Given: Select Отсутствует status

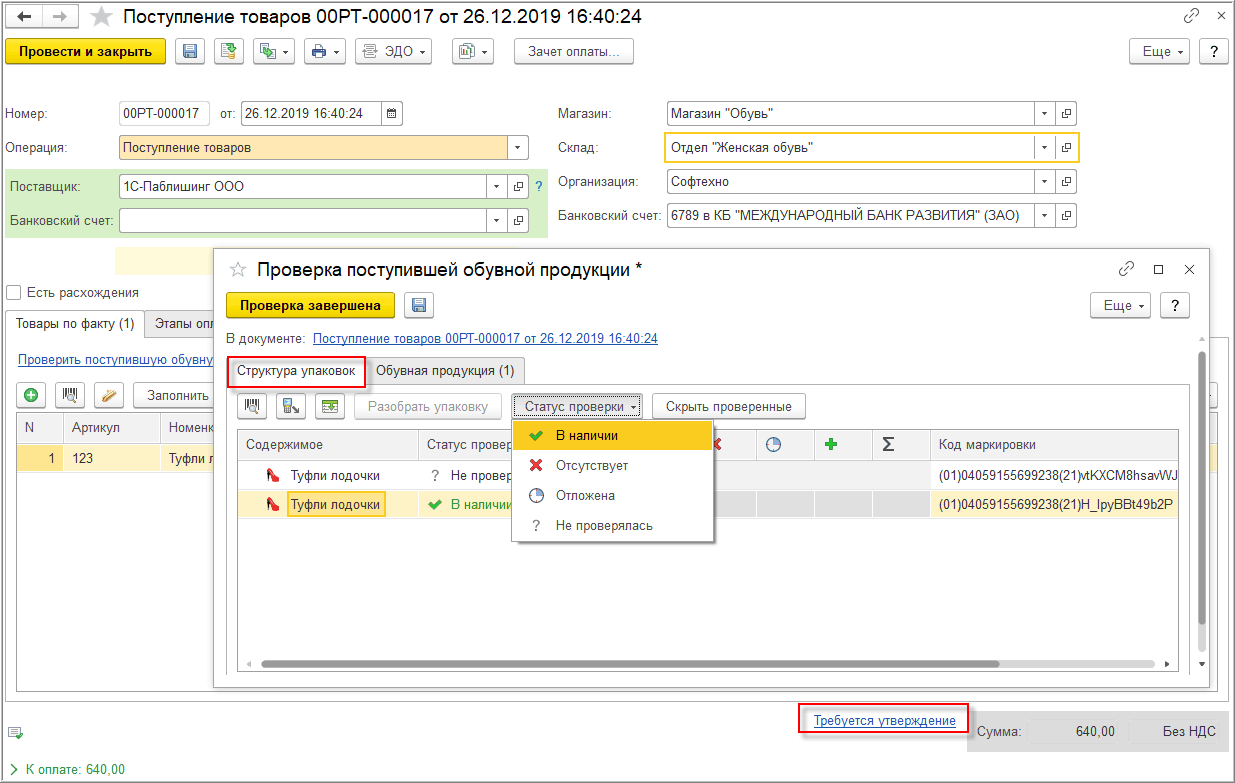Looking at the screenshot, I should click(612, 465).
